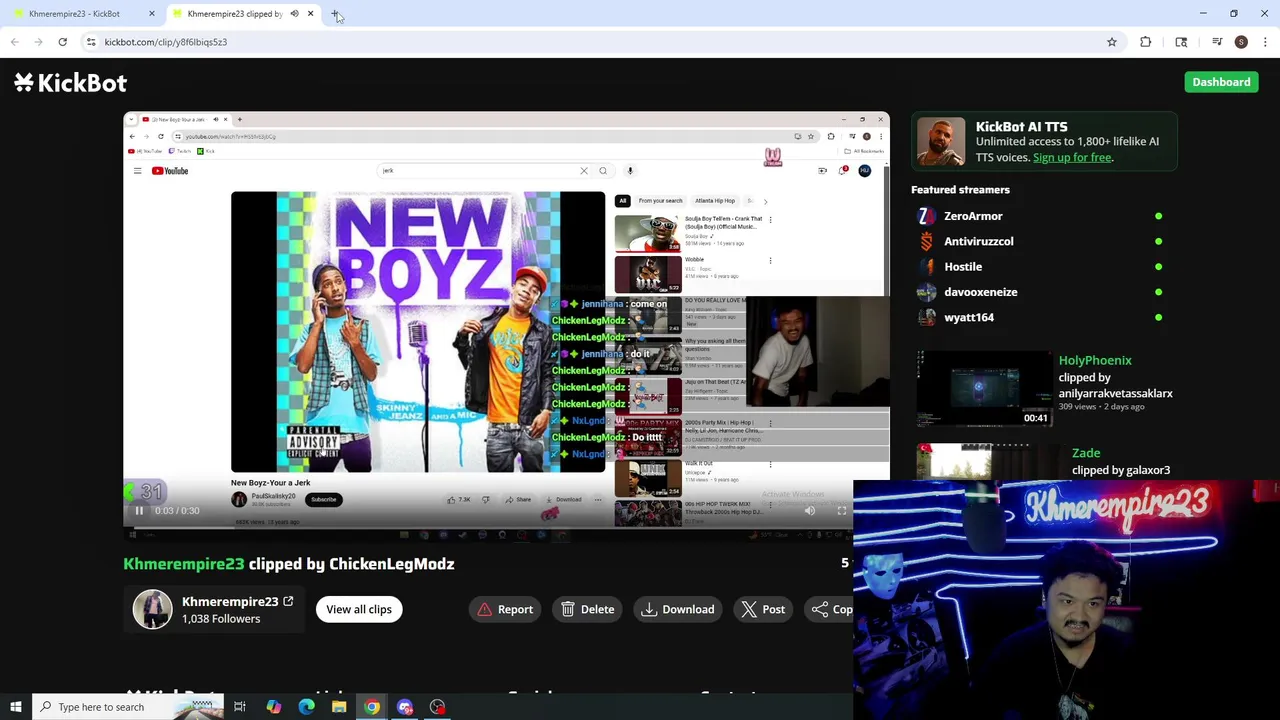Open File Explorer from the taskbar
Image resolution: width=1280 pixels, height=720 pixels.
[339, 707]
